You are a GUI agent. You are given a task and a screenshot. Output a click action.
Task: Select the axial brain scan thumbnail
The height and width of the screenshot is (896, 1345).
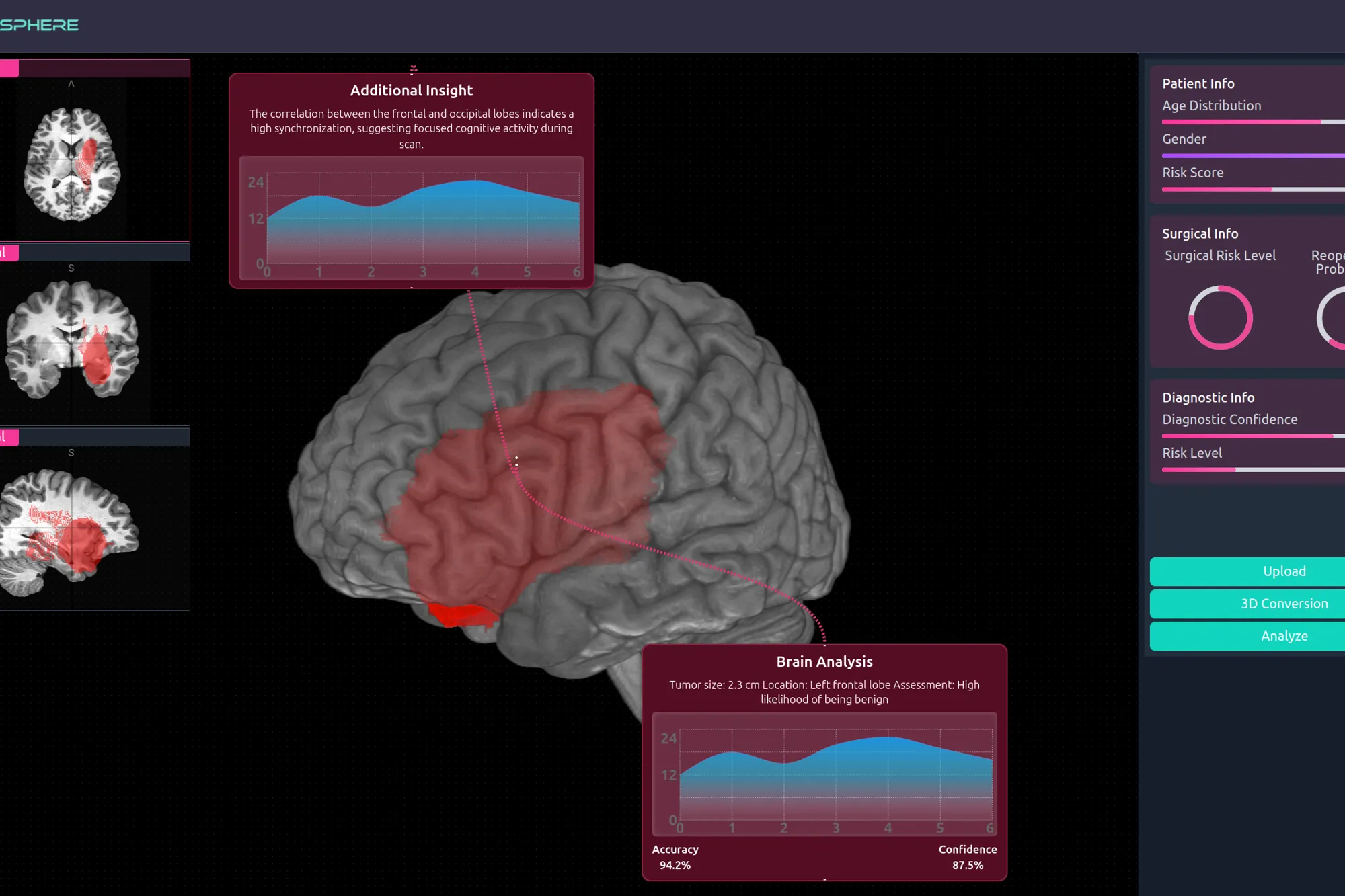click(73, 165)
